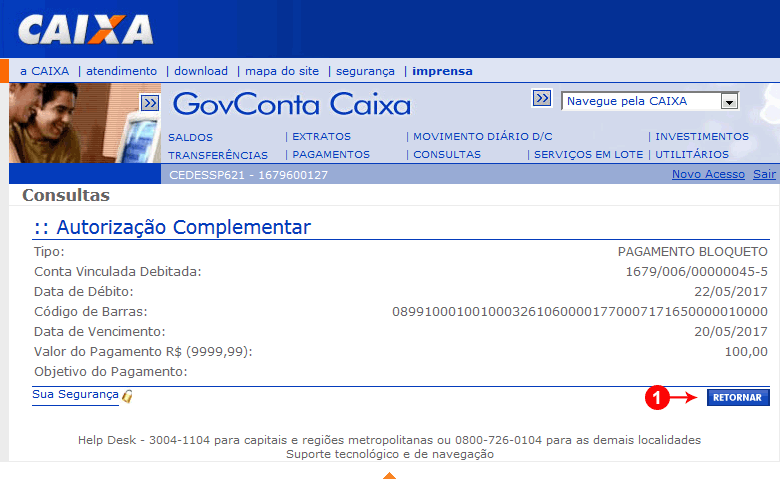Click the Novo Acesso link

pos(708,174)
